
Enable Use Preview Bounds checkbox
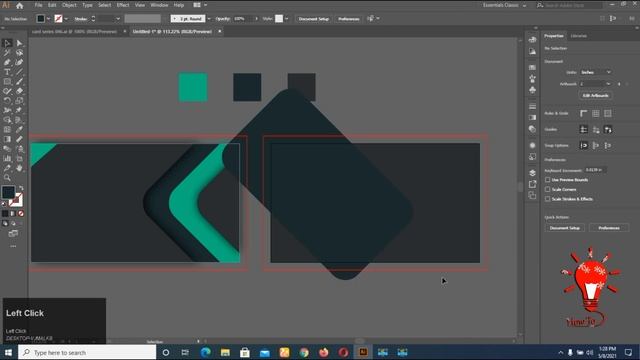click(547, 180)
